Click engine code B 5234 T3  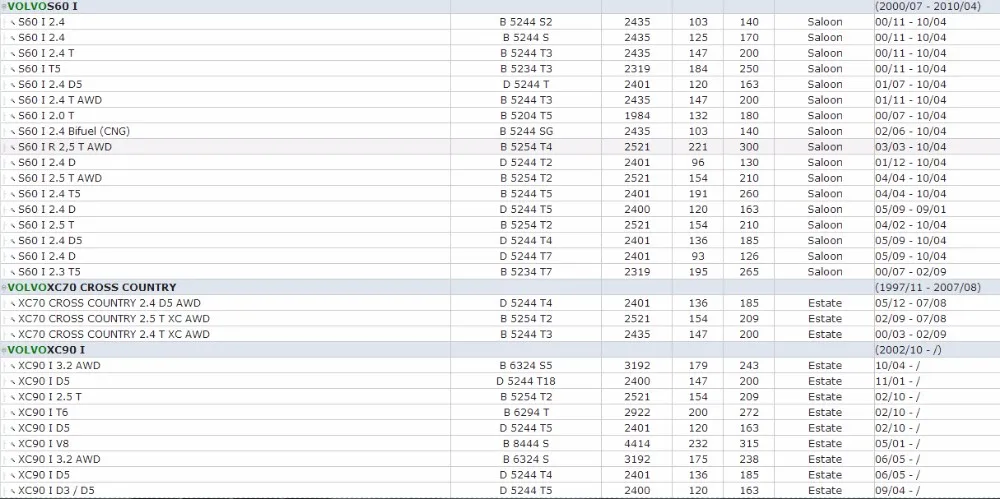coord(526,69)
